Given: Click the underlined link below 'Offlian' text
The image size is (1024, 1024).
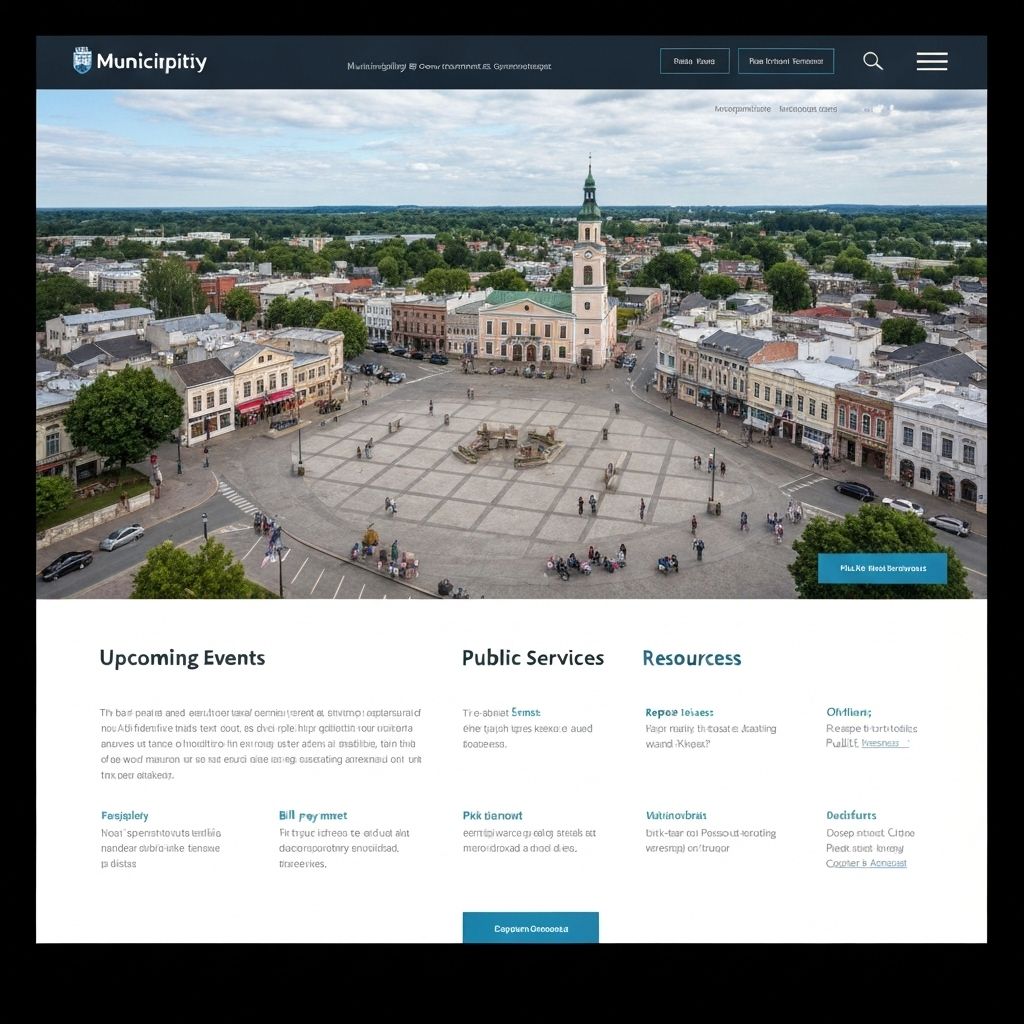Looking at the screenshot, I should [885, 744].
